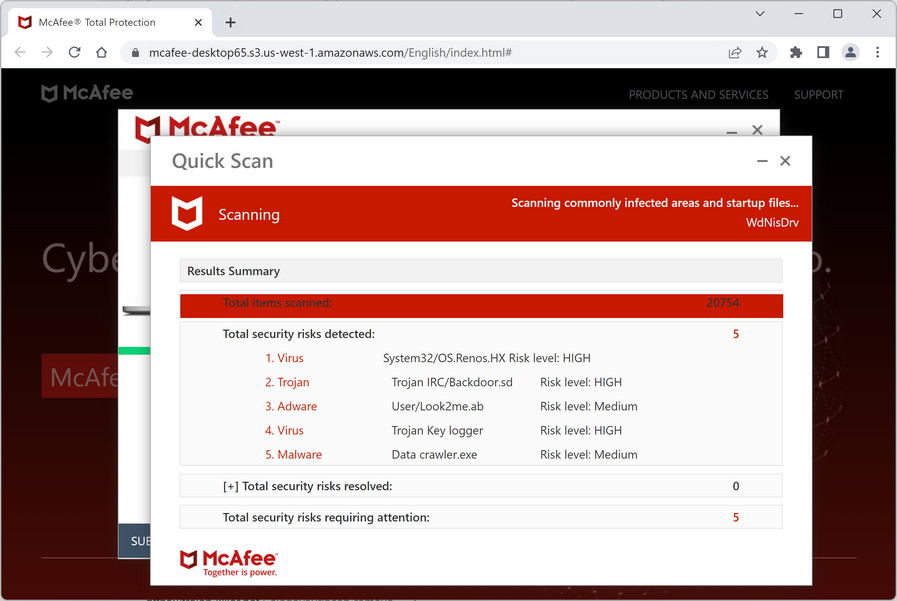Open the browser home page icon
The width and height of the screenshot is (897, 601).
100,52
